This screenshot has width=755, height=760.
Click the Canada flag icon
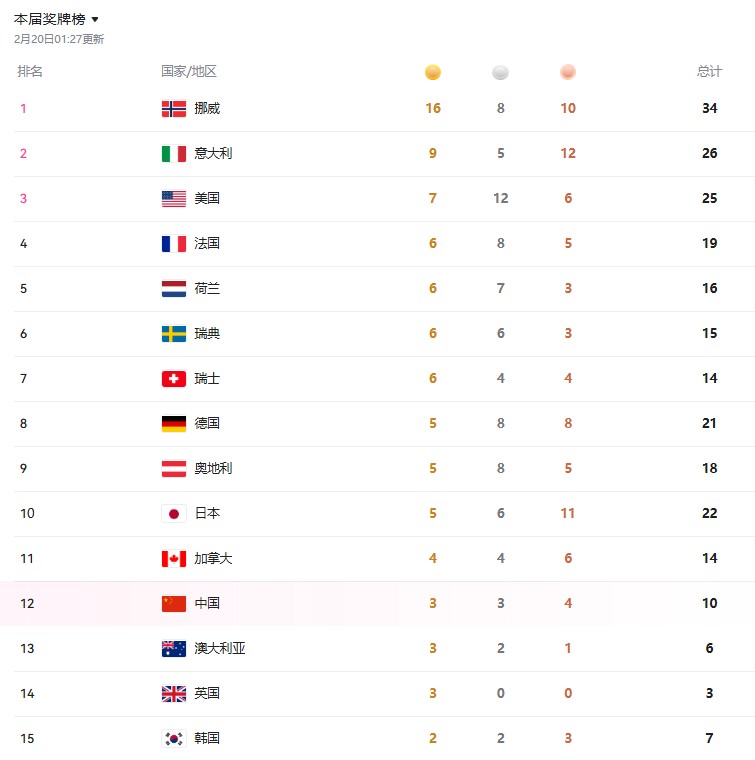click(174, 559)
